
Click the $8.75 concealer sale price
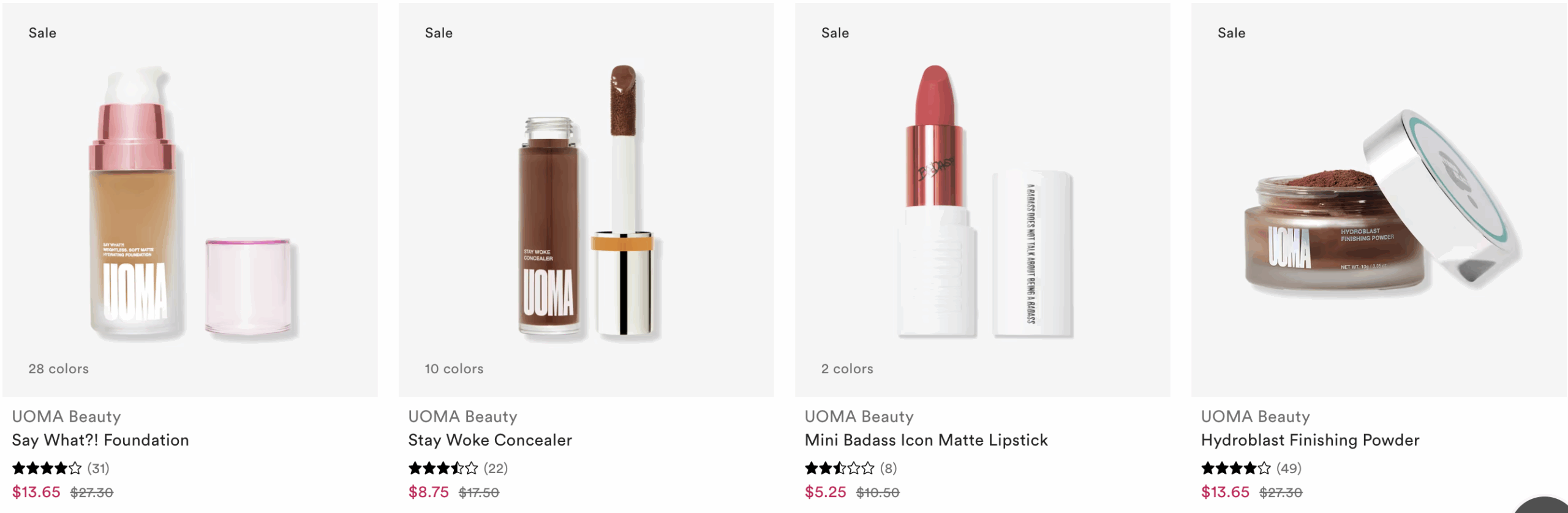[x=428, y=492]
